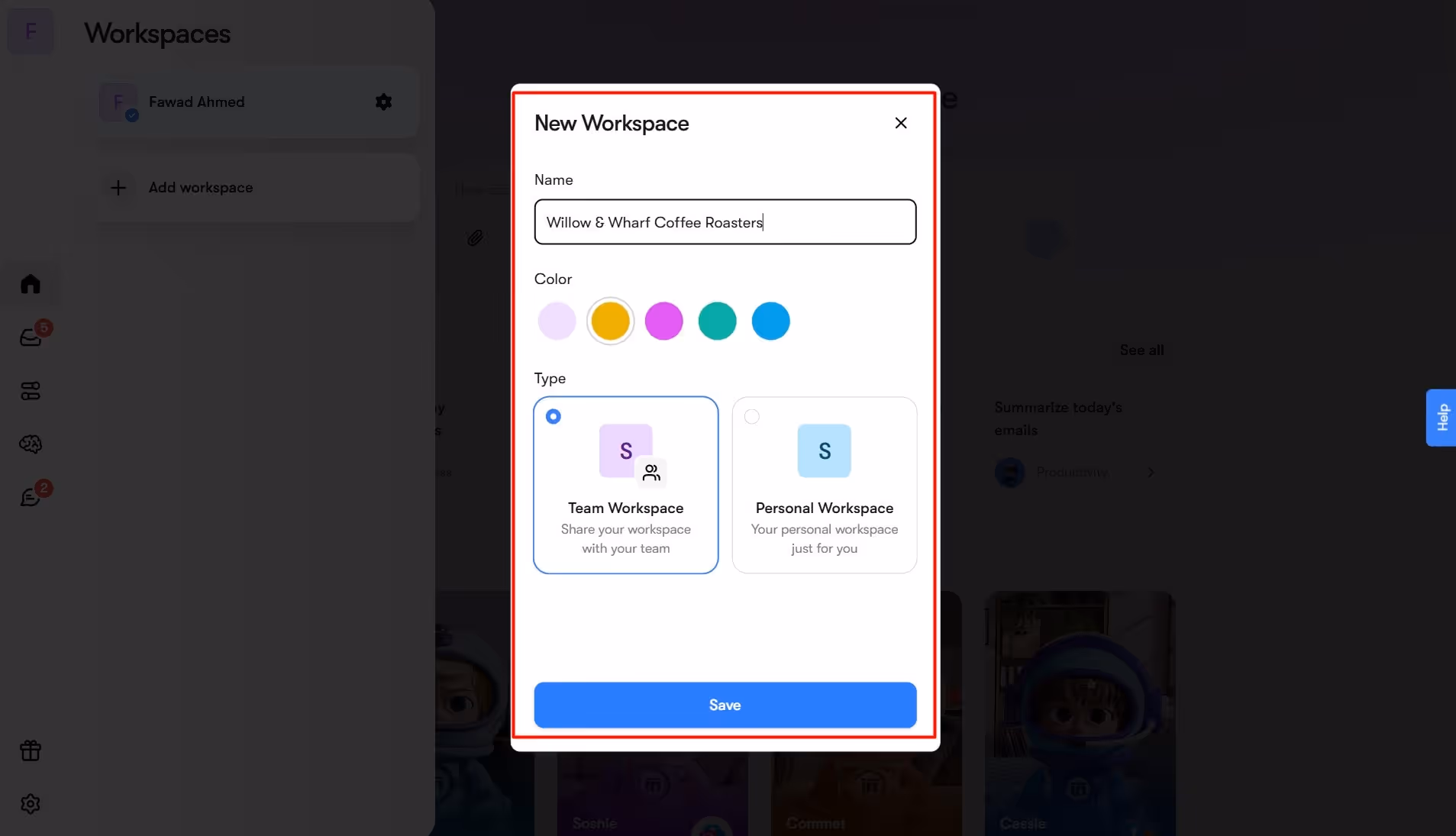Screen dimensions: 1456x836
Task: Click the F avatar at top left
Action: pos(31,31)
